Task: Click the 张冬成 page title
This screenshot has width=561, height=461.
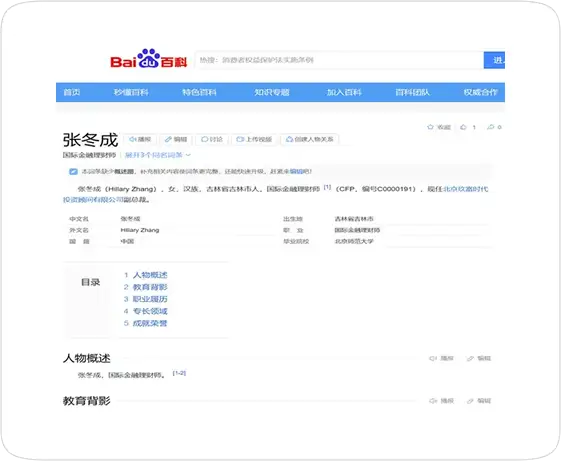Action: coord(90,140)
